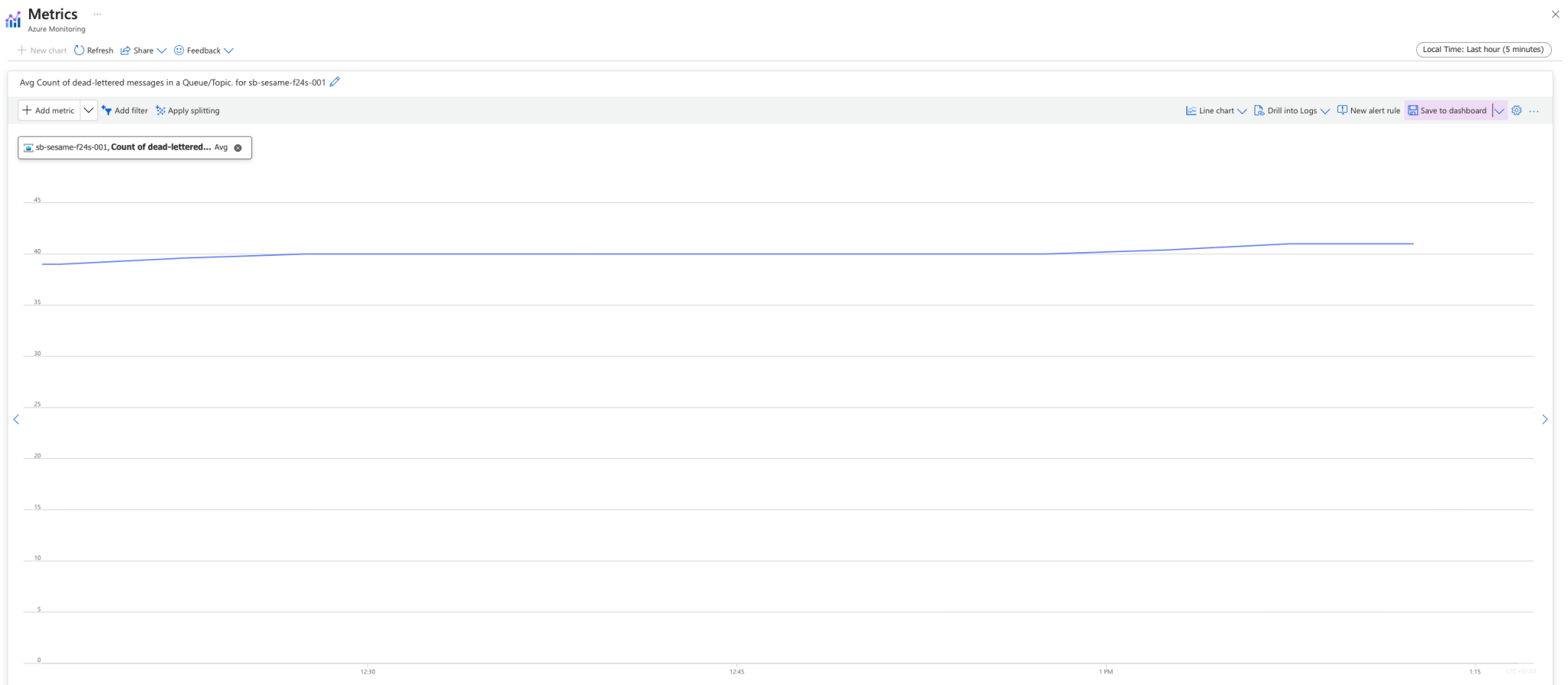Expand the Add metric dropdown arrow

[88, 110]
